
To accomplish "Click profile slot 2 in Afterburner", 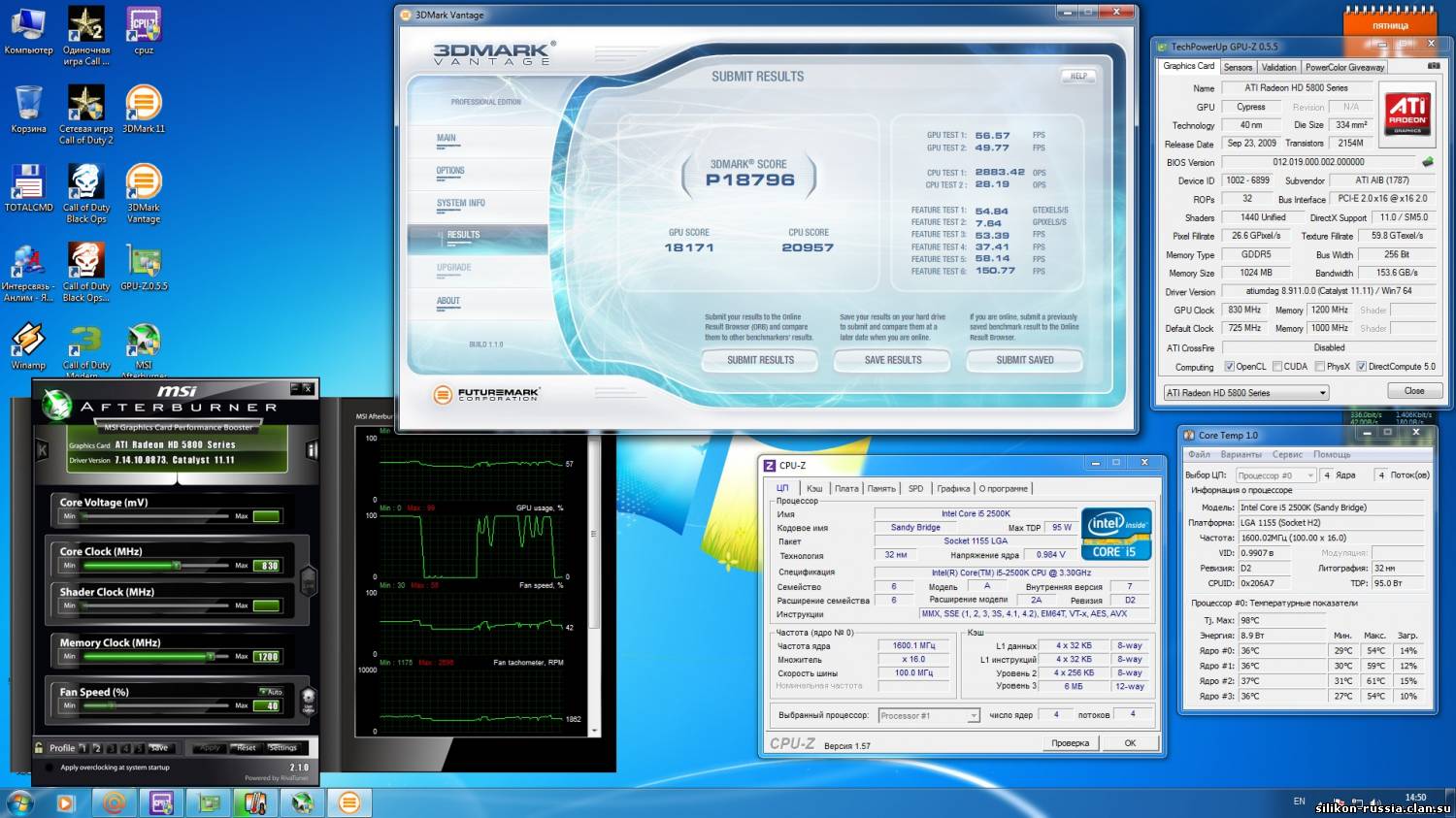I will 97,748.
